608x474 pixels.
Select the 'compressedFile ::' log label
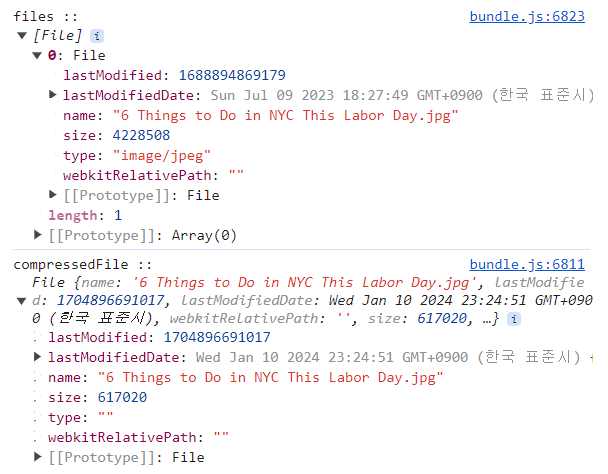tap(83, 265)
